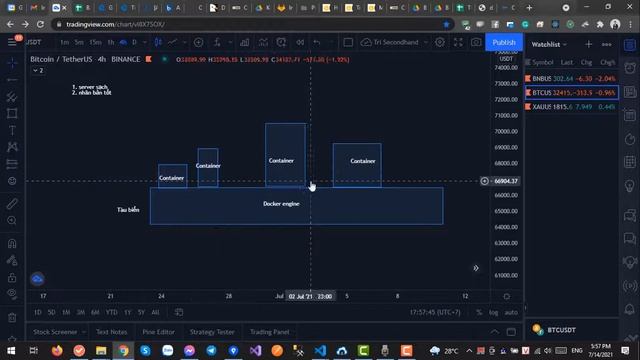Expand the interval dropdown arrow after D
The width and height of the screenshot is (640, 360).
pos(144,42)
